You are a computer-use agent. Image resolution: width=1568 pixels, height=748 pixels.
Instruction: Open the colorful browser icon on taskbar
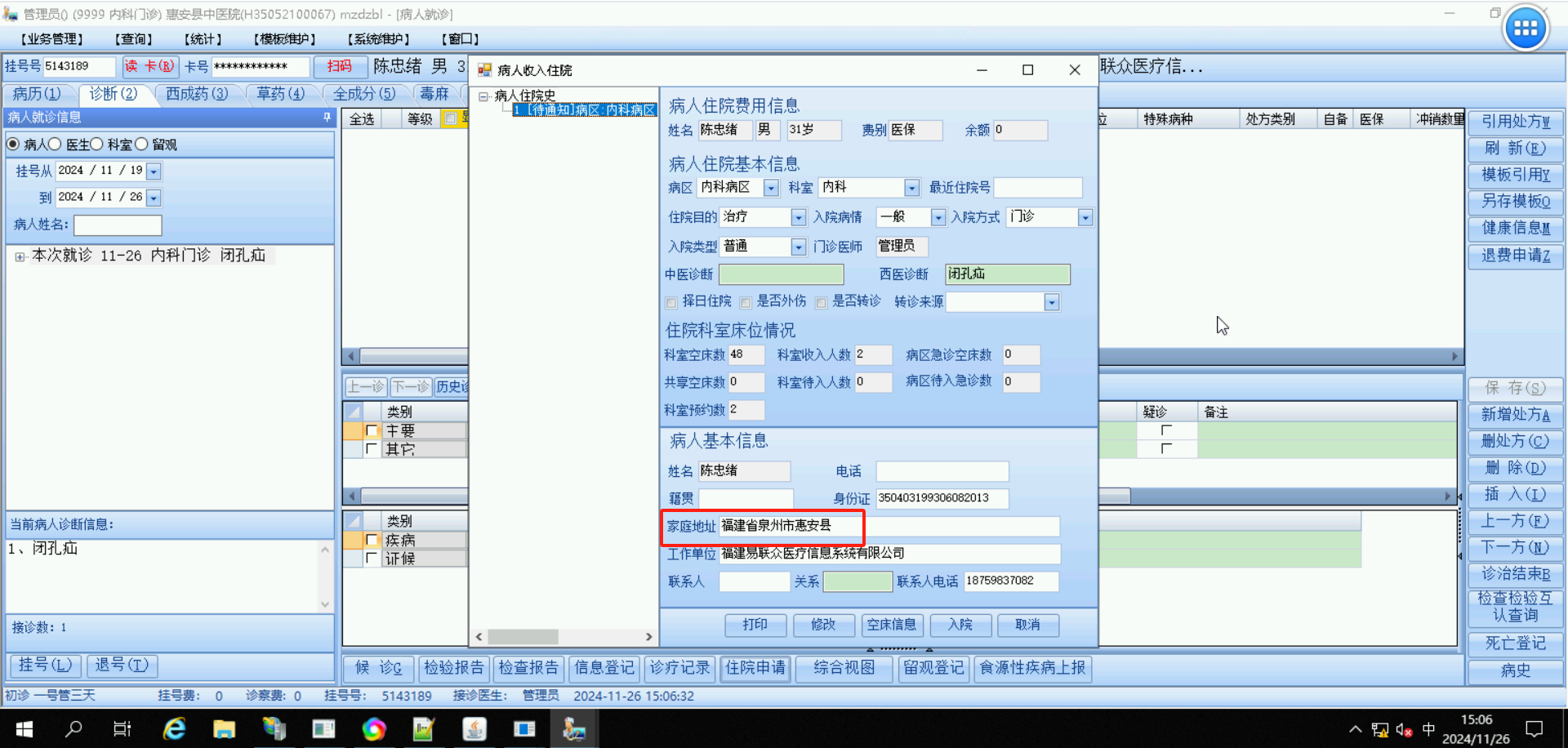click(374, 728)
